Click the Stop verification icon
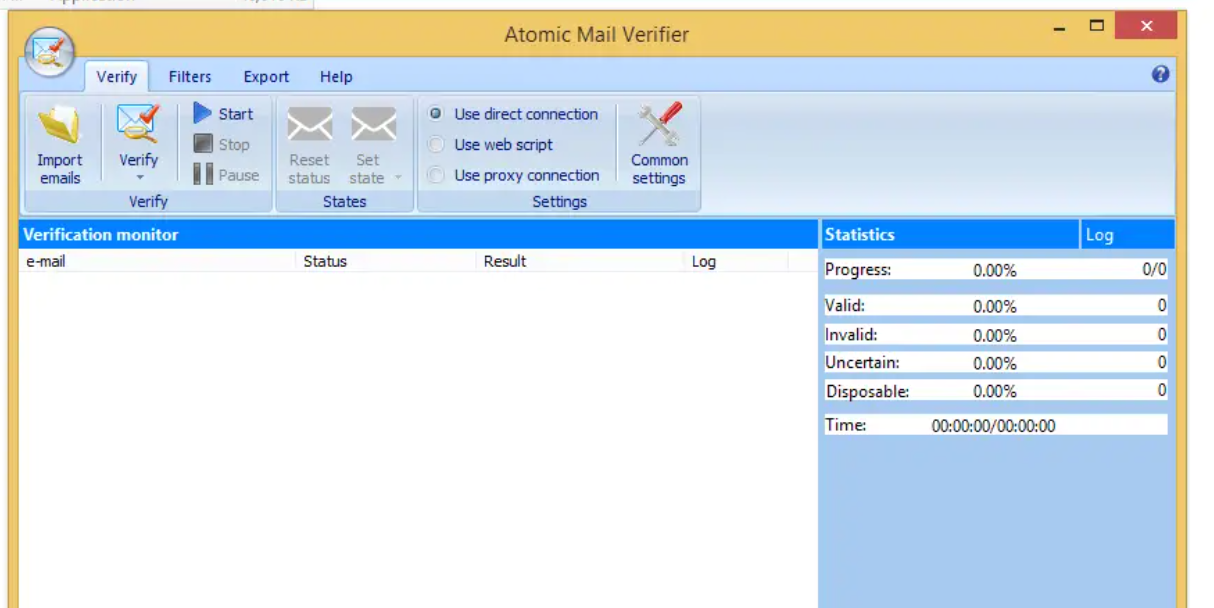1214x608 pixels. (204, 143)
